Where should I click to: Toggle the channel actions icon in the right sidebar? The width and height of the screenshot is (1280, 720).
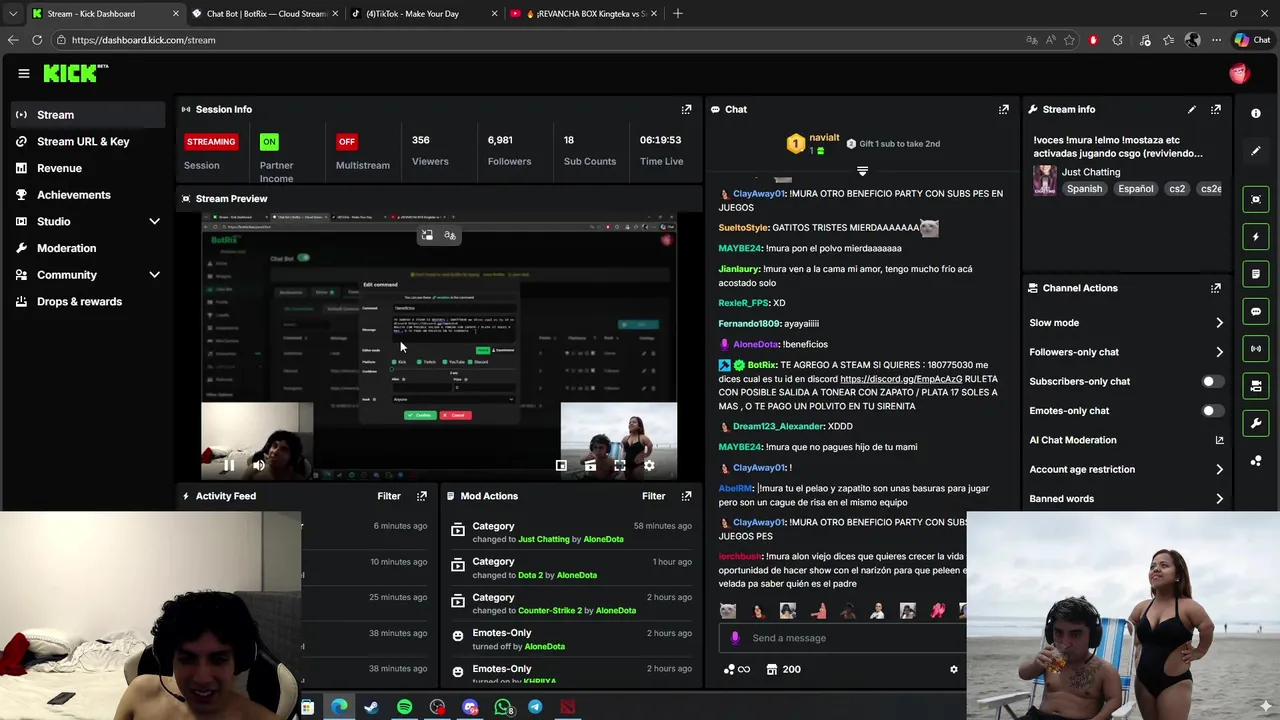coord(1256,386)
